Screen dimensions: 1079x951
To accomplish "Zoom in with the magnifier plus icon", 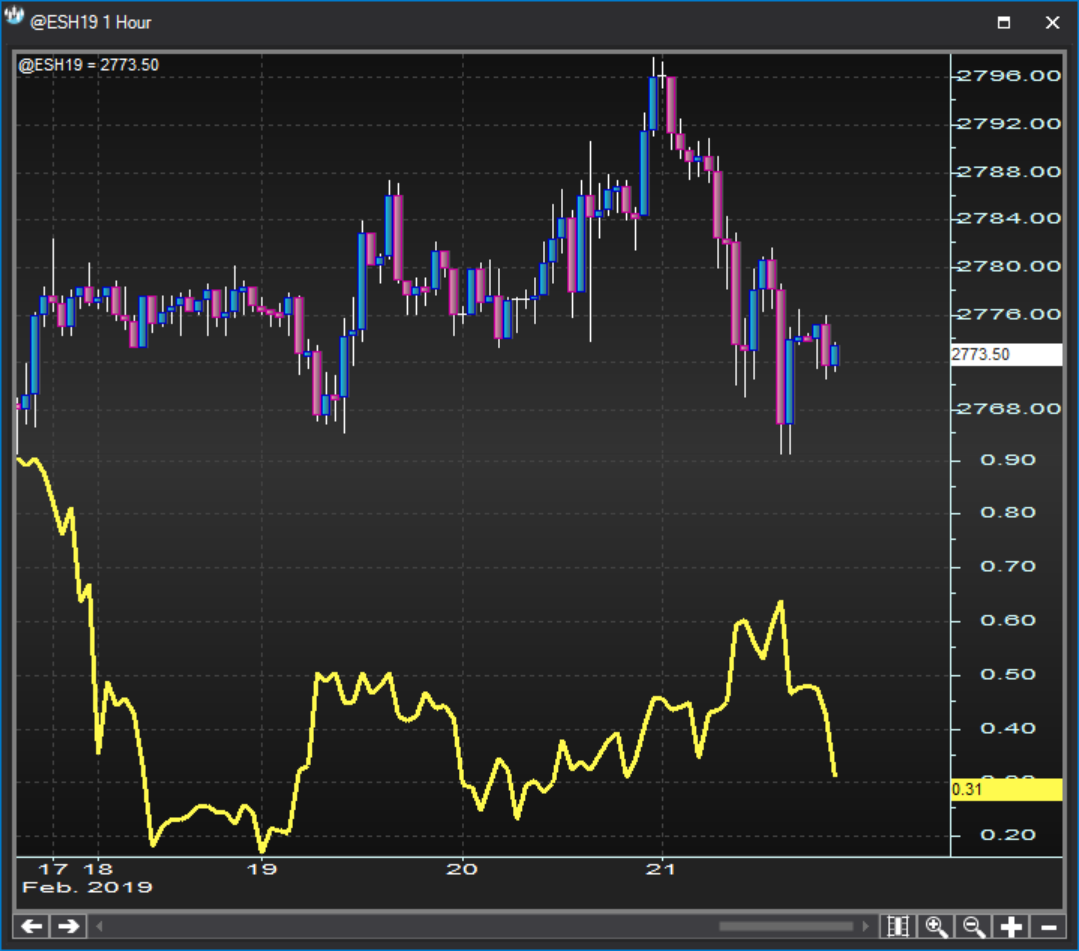I will click(x=937, y=926).
